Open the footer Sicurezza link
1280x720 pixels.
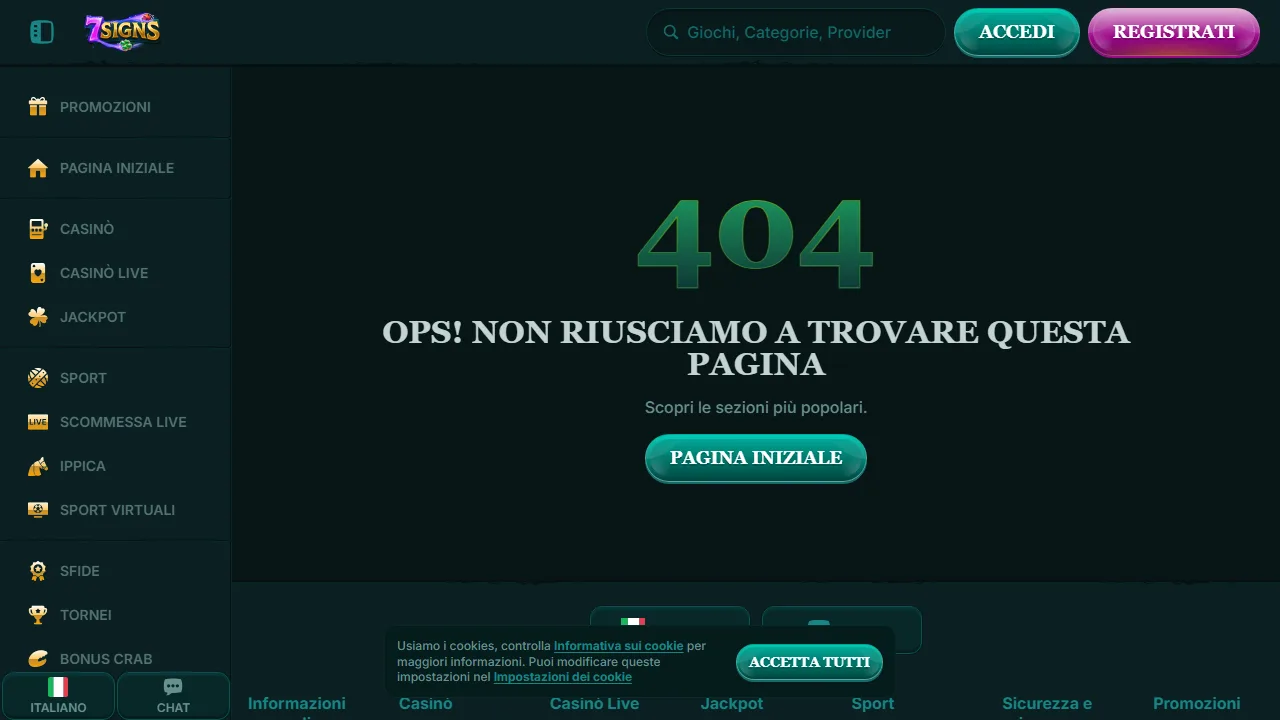pos(1047,704)
